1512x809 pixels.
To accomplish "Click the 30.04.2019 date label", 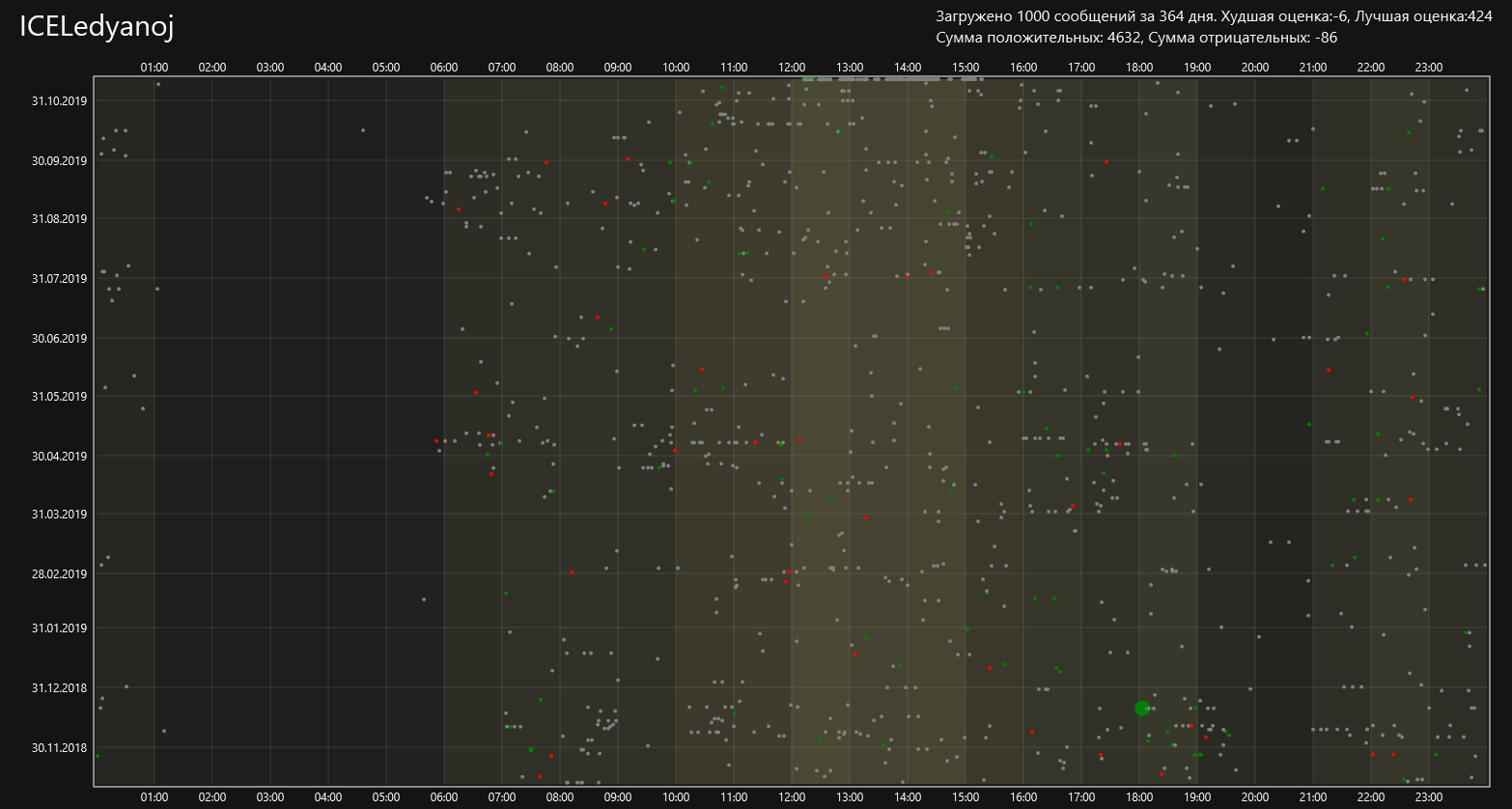I will click(59, 456).
